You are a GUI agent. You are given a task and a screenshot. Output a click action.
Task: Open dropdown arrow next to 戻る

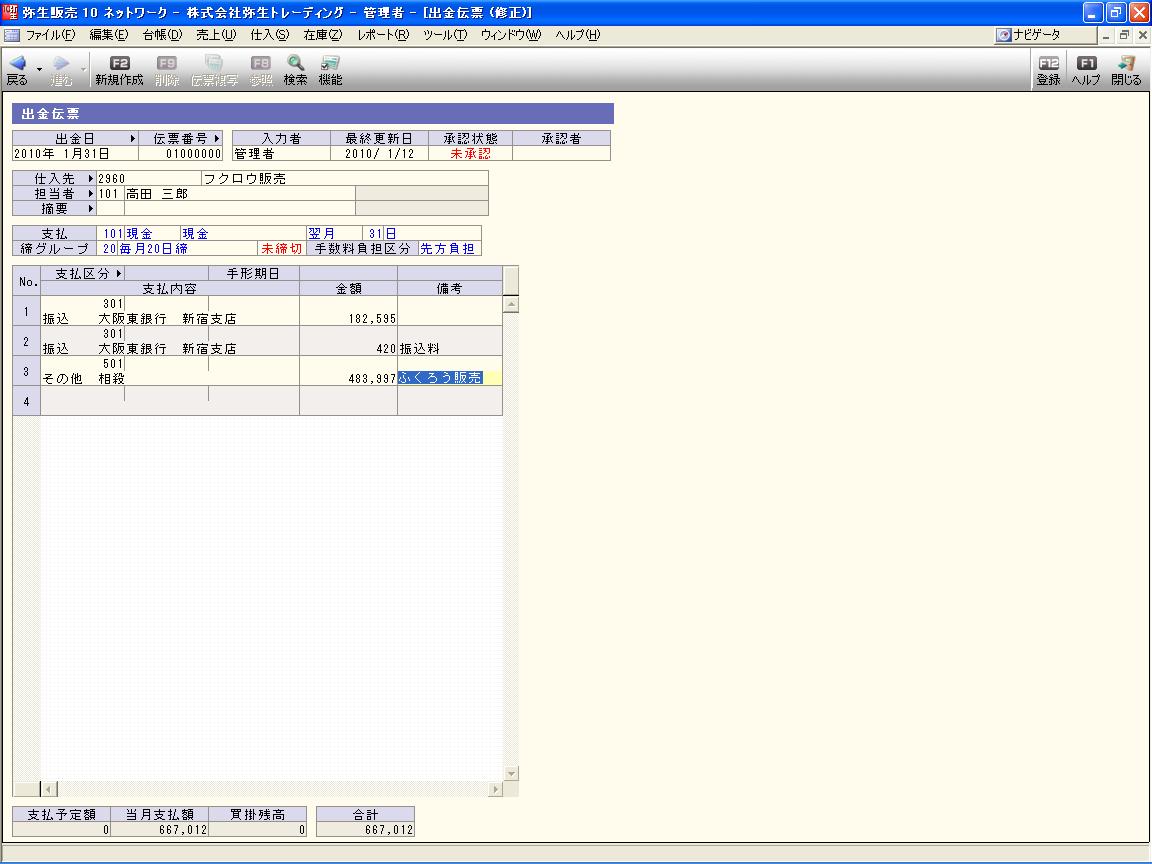click(x=39, y=69)
